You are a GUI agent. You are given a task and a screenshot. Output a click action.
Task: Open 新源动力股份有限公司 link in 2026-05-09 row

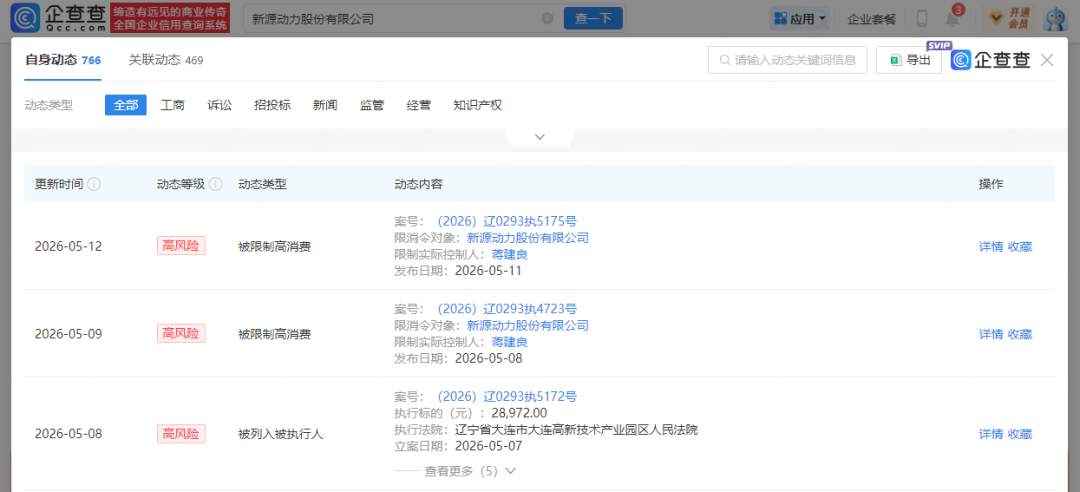528,325
